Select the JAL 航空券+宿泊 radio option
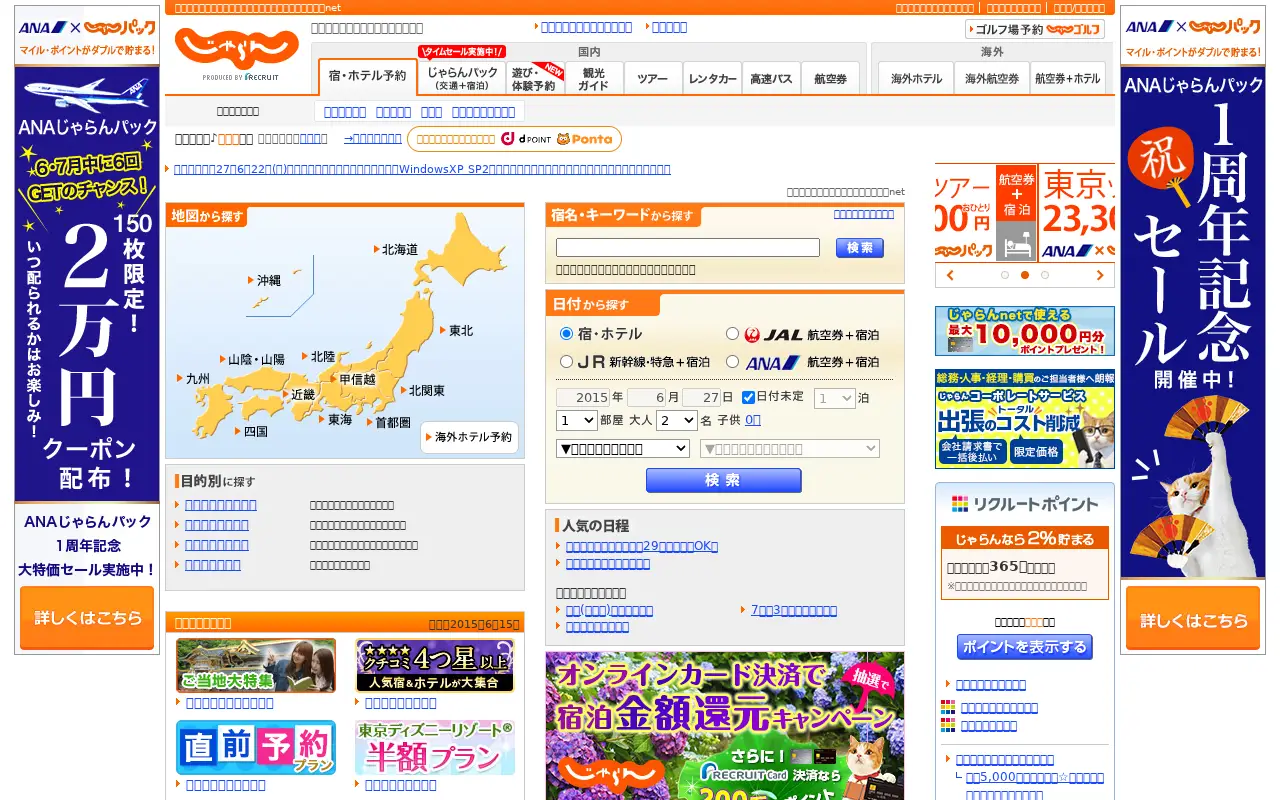 (x=733, y=334)
